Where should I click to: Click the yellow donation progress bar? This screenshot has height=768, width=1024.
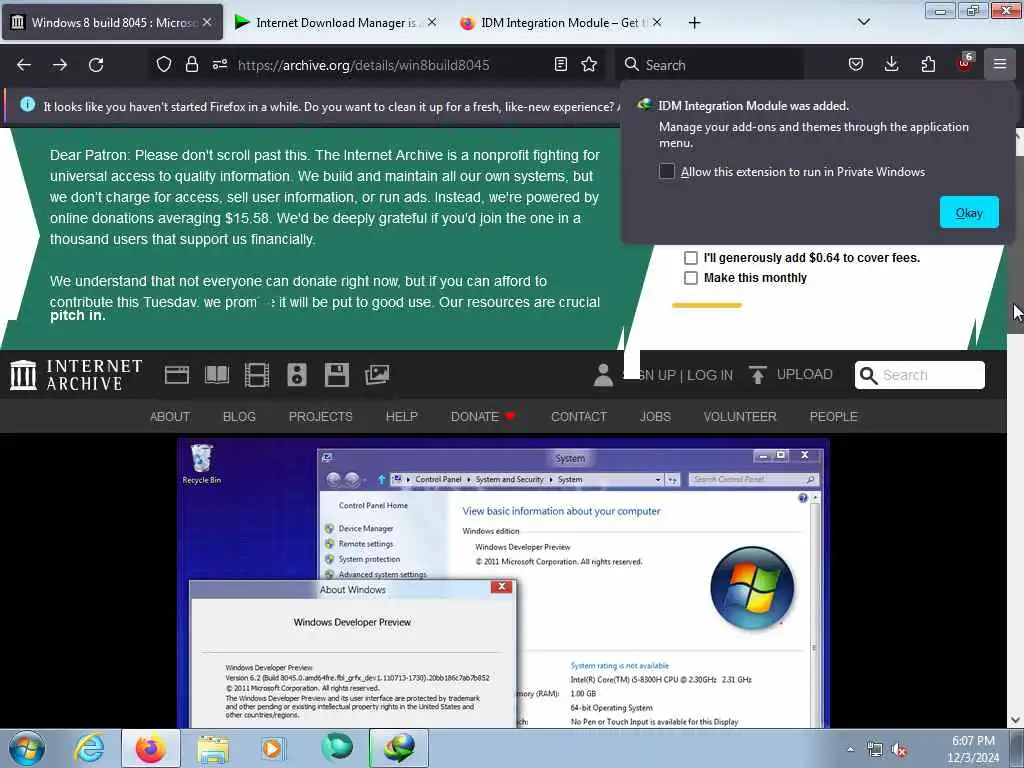coord(707,305)
